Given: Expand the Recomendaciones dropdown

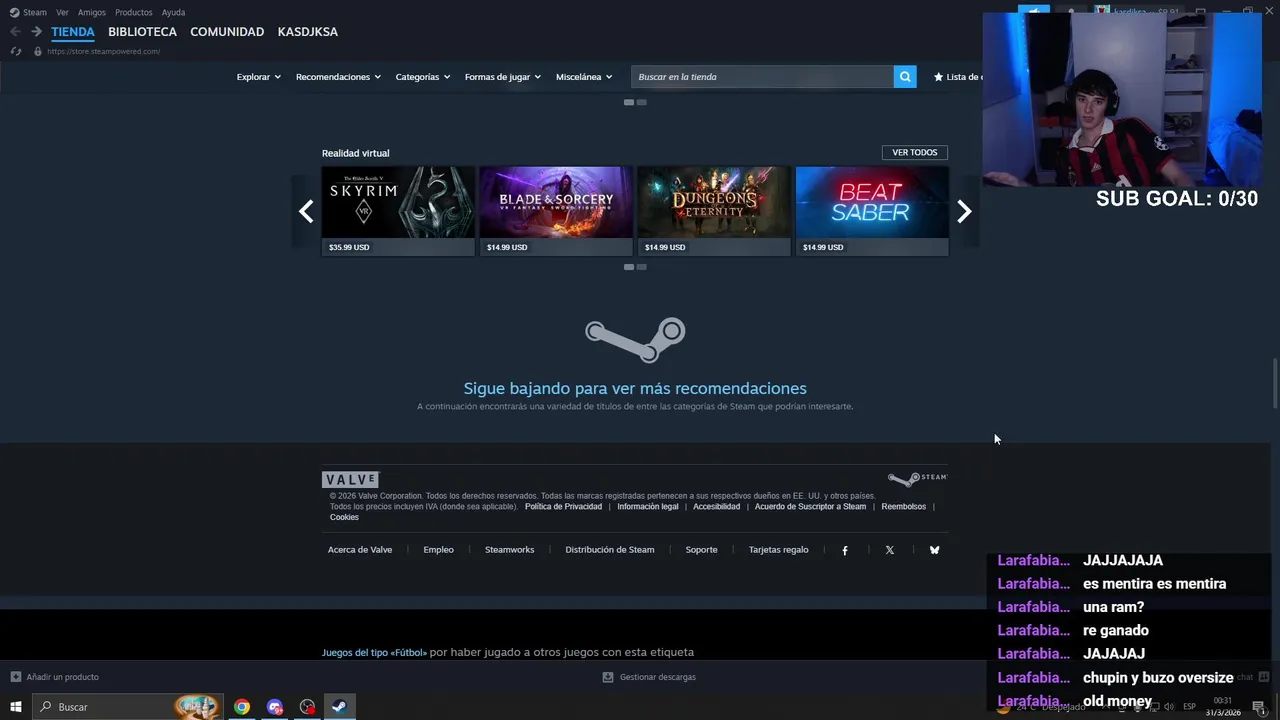Looking at the screenshot, I should click(x=338, y=77).
